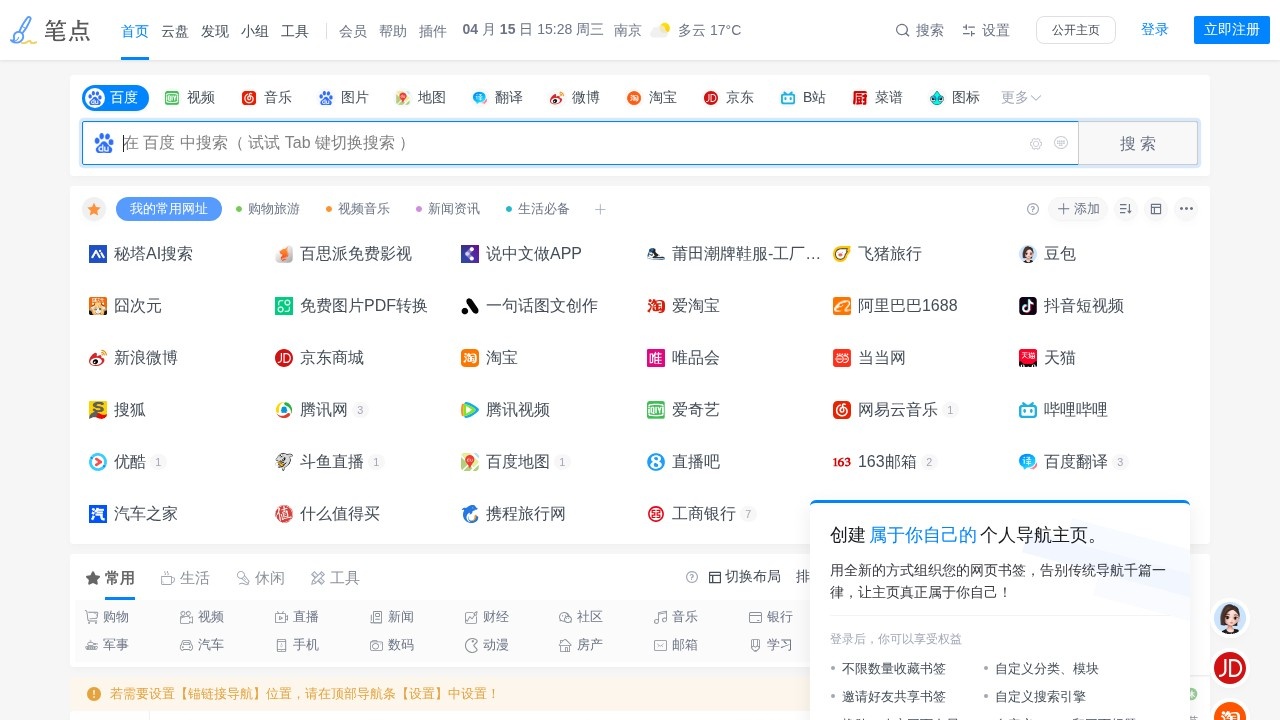Click the 登录 link
1280x720 pixels.
(x=1155, y=30)
